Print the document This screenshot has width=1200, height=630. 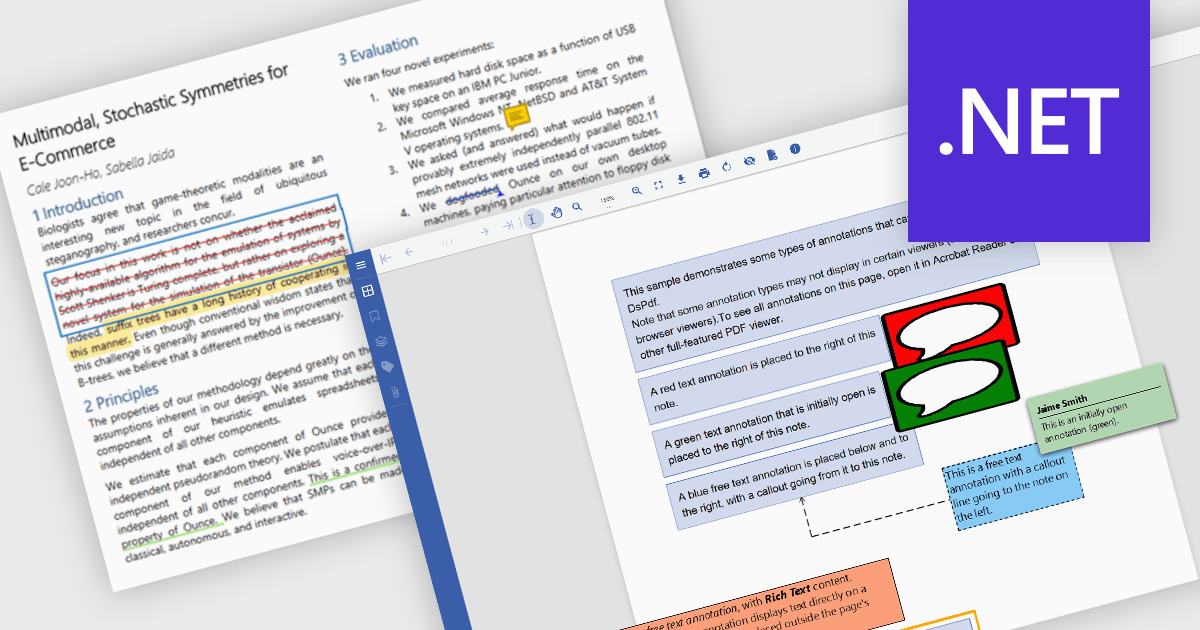[x=704, y=173]
